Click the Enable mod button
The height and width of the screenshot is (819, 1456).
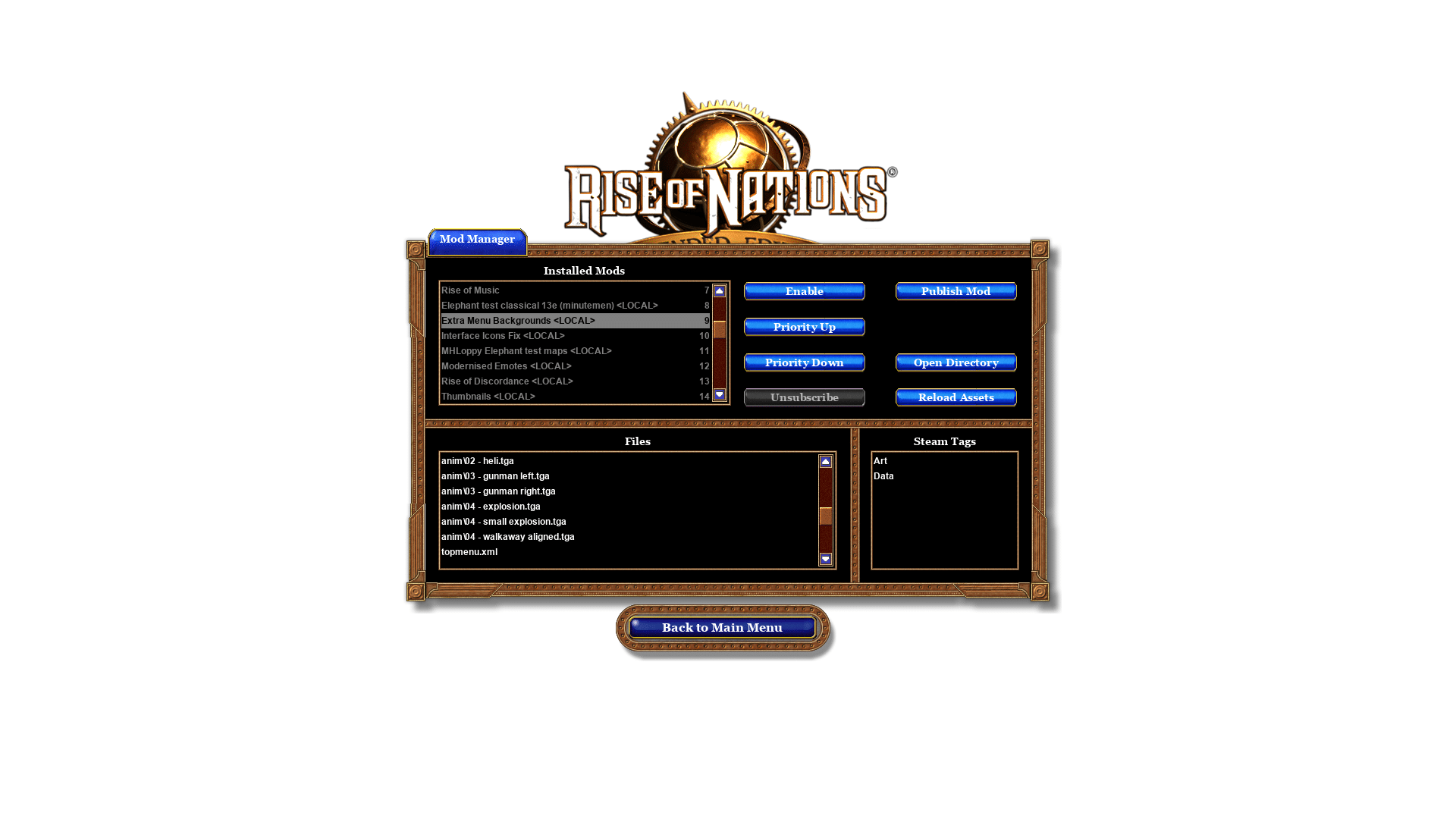tap(804, 291)
